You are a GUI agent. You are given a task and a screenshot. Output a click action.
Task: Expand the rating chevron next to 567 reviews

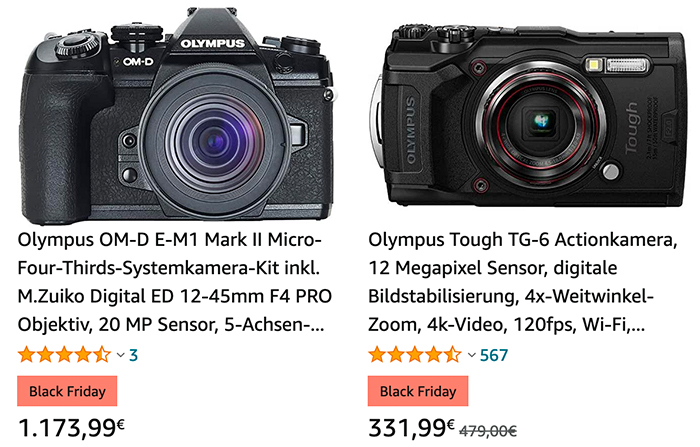(x=471, y=355)
